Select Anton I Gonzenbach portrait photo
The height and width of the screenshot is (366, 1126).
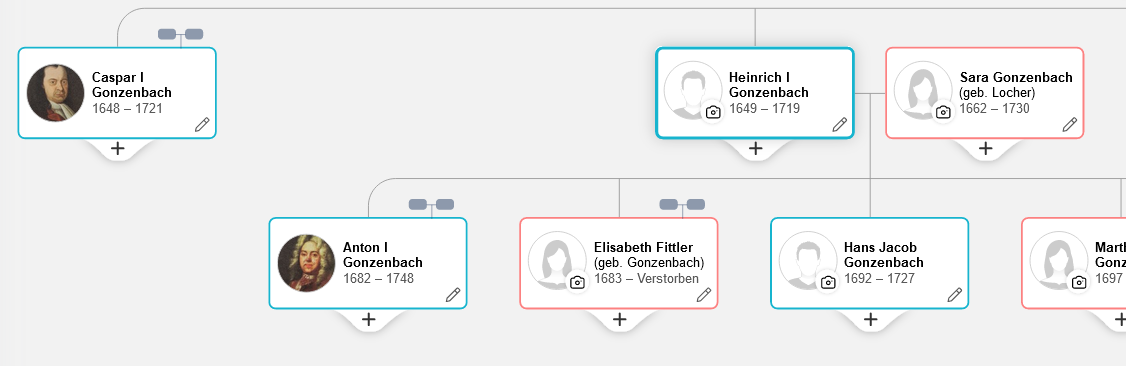click(307, 263)
